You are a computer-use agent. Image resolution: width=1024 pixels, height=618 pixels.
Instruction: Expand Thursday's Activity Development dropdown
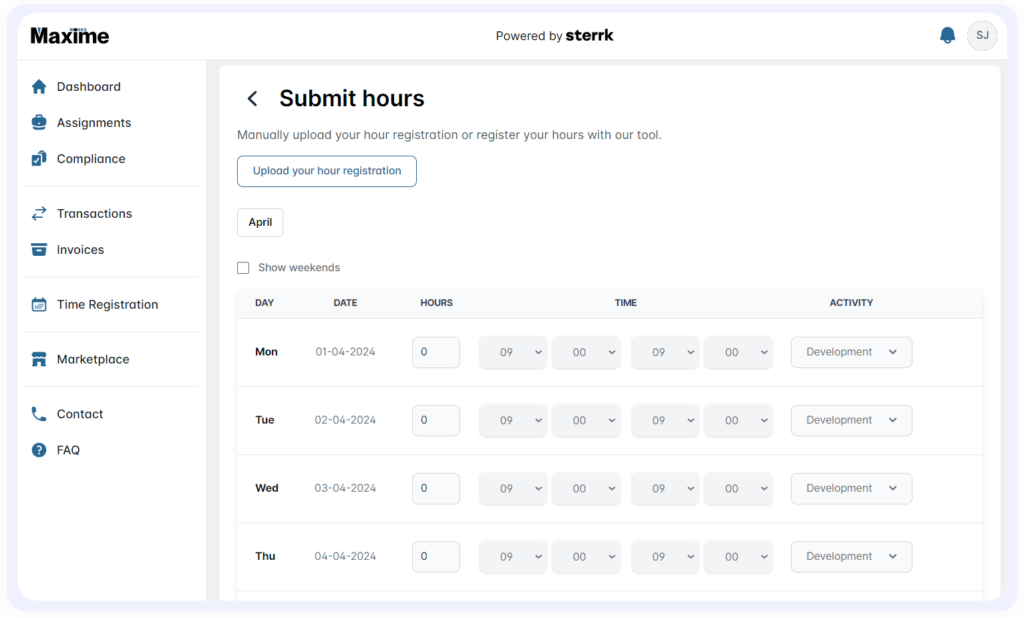[x=851, y=556]
